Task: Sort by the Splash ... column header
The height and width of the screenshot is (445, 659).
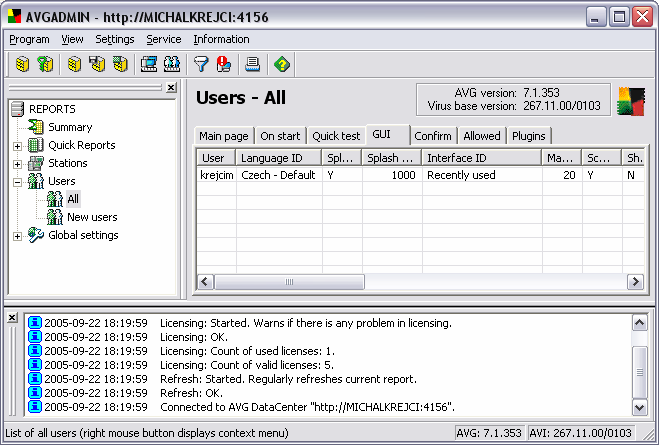Action: point(392,158)
